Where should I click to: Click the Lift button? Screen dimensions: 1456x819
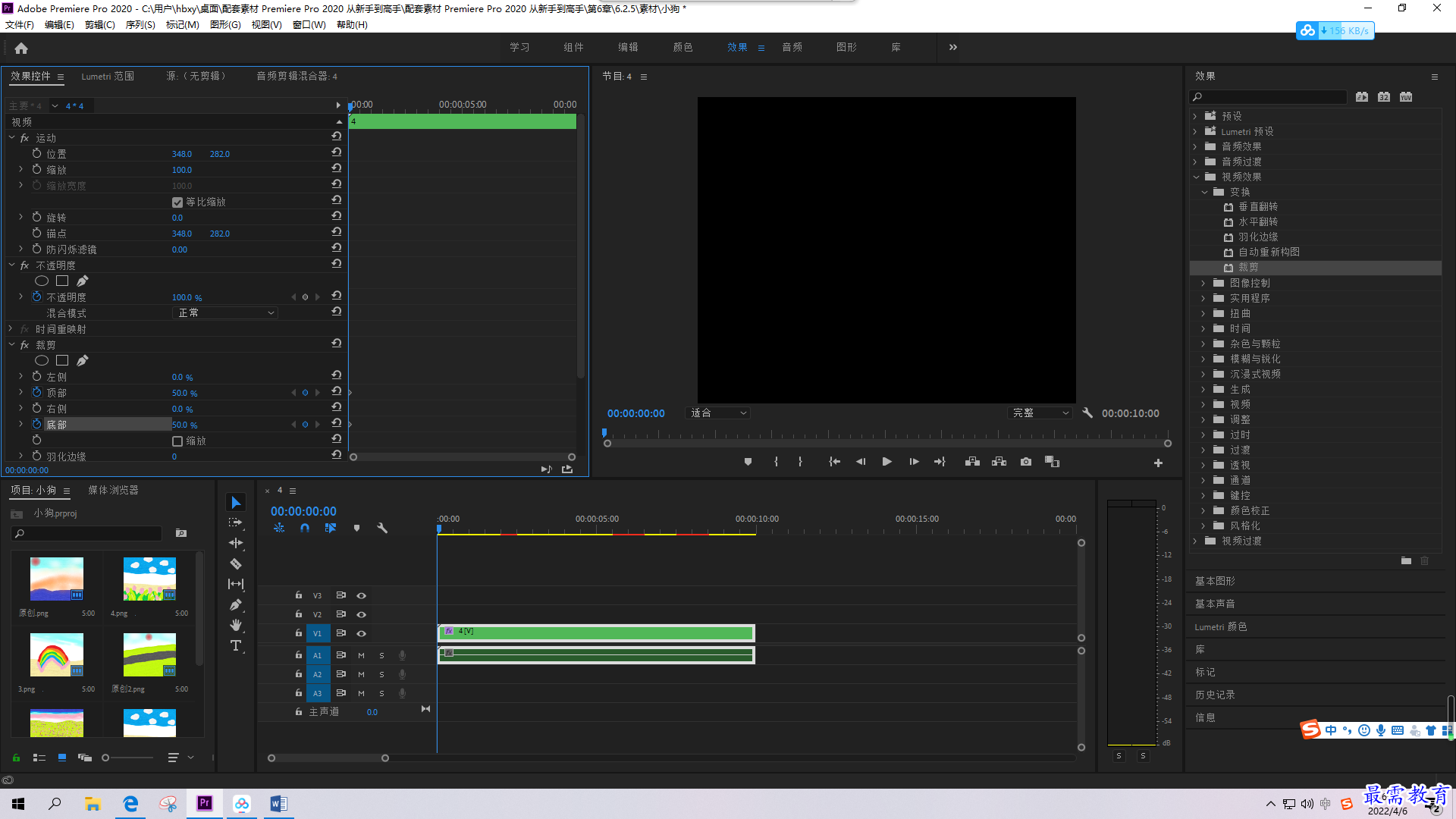972,462
